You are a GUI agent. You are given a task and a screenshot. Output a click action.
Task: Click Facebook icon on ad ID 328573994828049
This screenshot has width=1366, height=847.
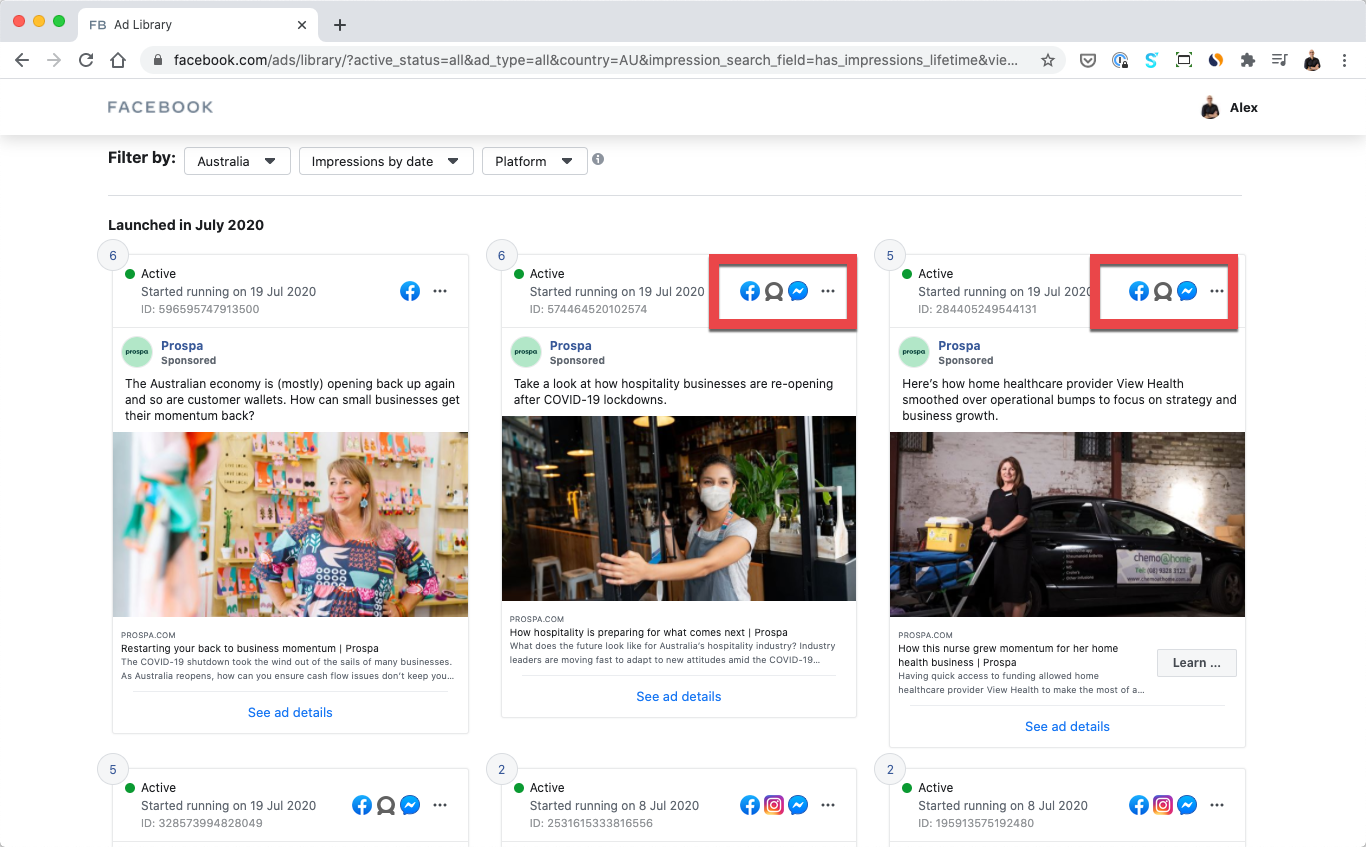tap(362, 805)
